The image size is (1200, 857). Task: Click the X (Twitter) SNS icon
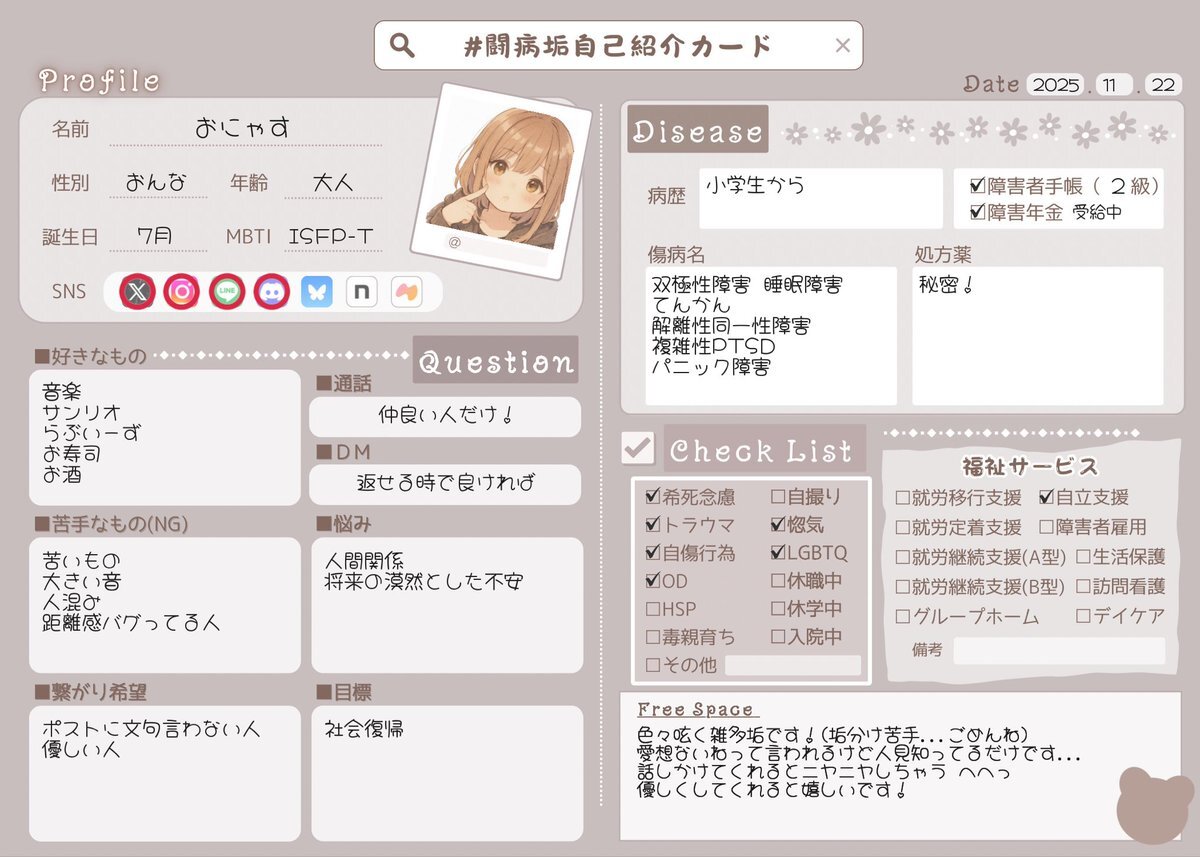click(137, 292)
